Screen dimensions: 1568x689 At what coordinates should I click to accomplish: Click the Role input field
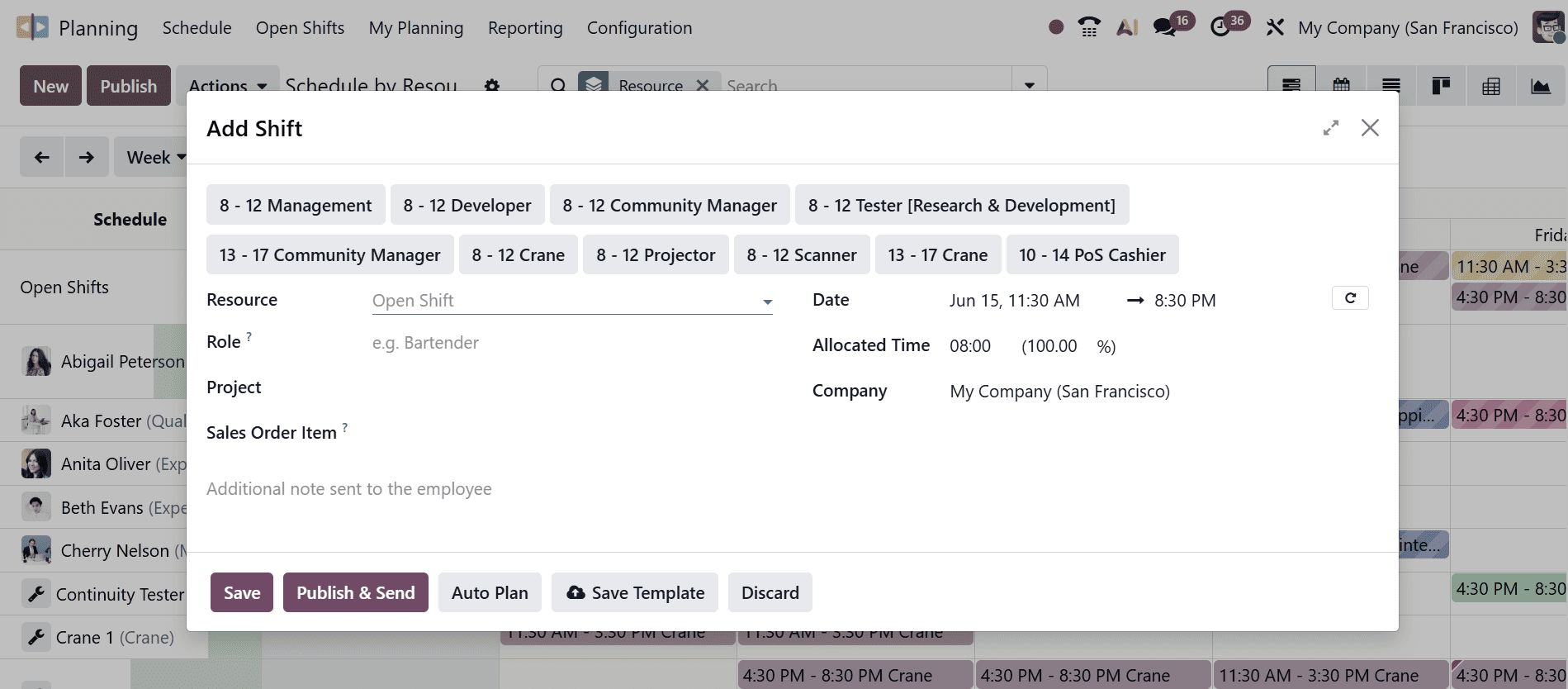click(572, 343)
